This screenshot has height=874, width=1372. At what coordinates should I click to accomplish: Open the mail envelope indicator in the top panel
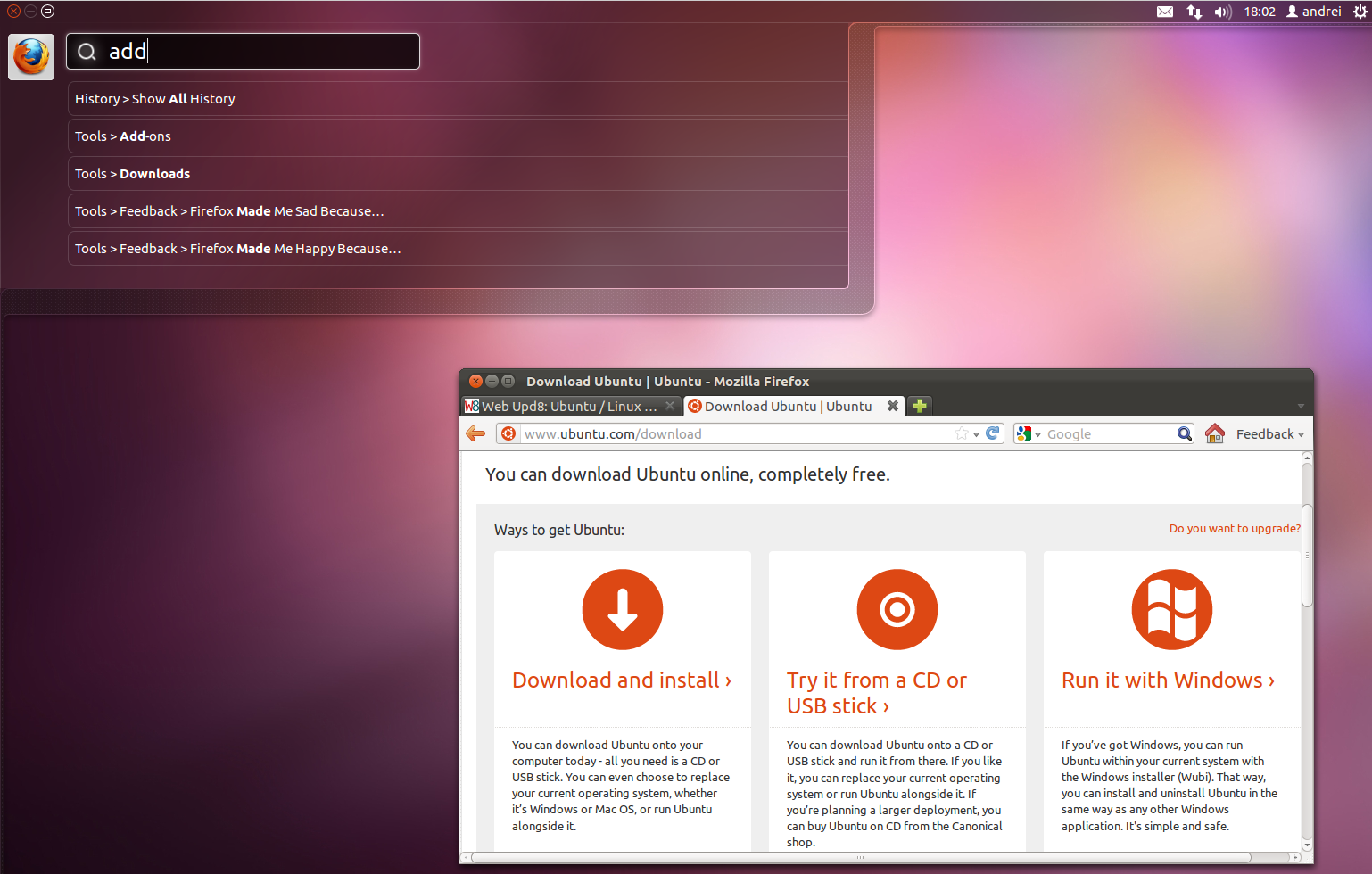(x=1165, y=12)
